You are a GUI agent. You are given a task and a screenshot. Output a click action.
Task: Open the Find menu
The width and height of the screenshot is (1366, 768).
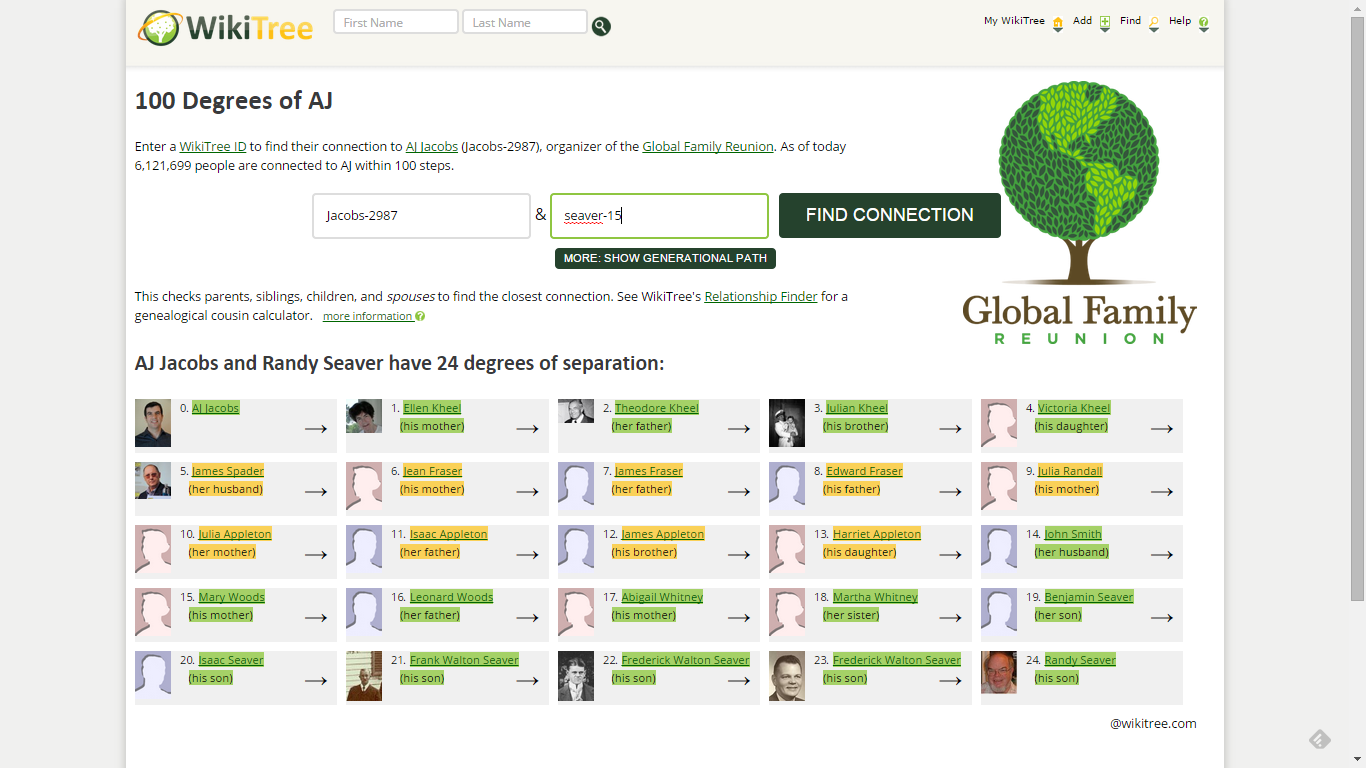click(1140, 22)
